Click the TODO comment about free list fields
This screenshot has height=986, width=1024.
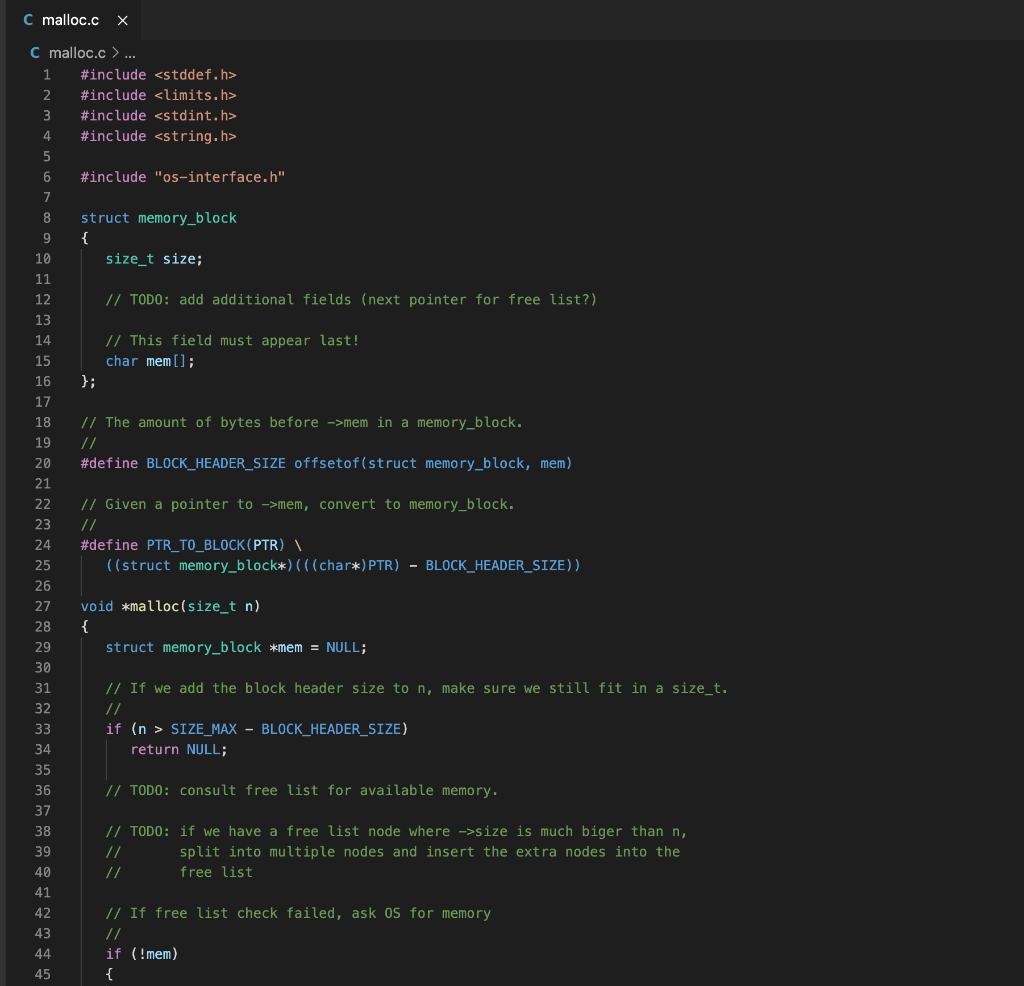tap(350, 299)
